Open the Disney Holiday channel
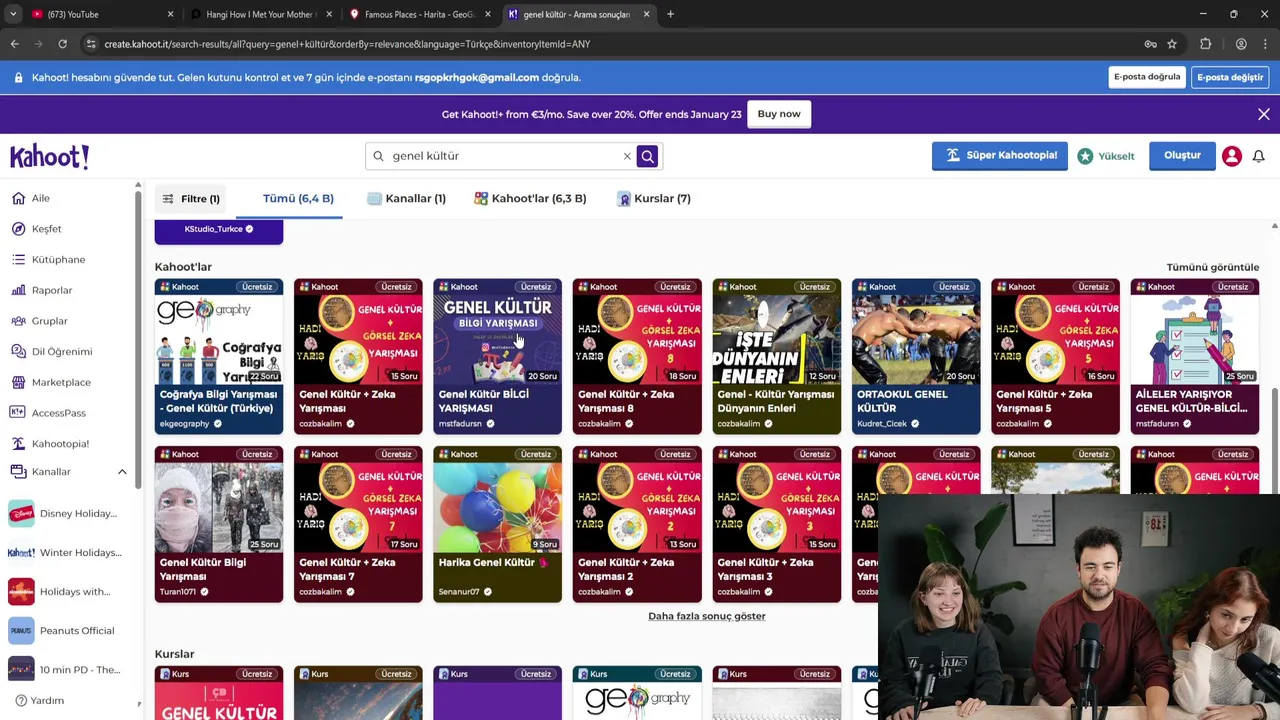The height and width of the screenshot is (720, 1280). click(64, 513)
